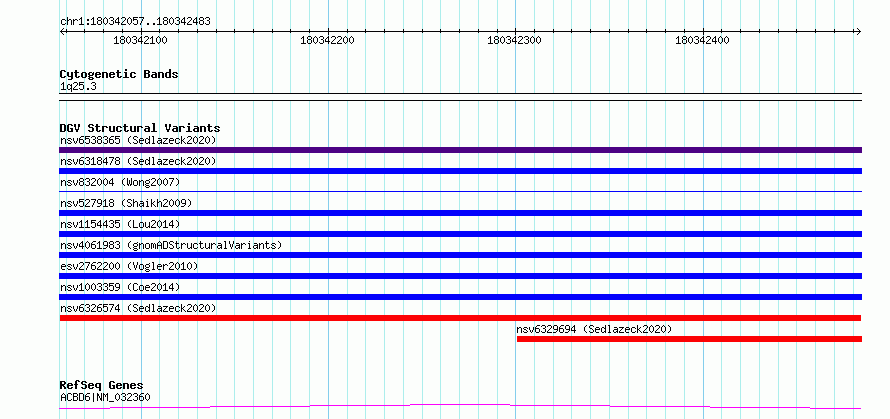The height and width of the screenshot is (419, 890).
Task: Open variant nsv1154435 (Lou2014) label
Action: coord(120,224)
